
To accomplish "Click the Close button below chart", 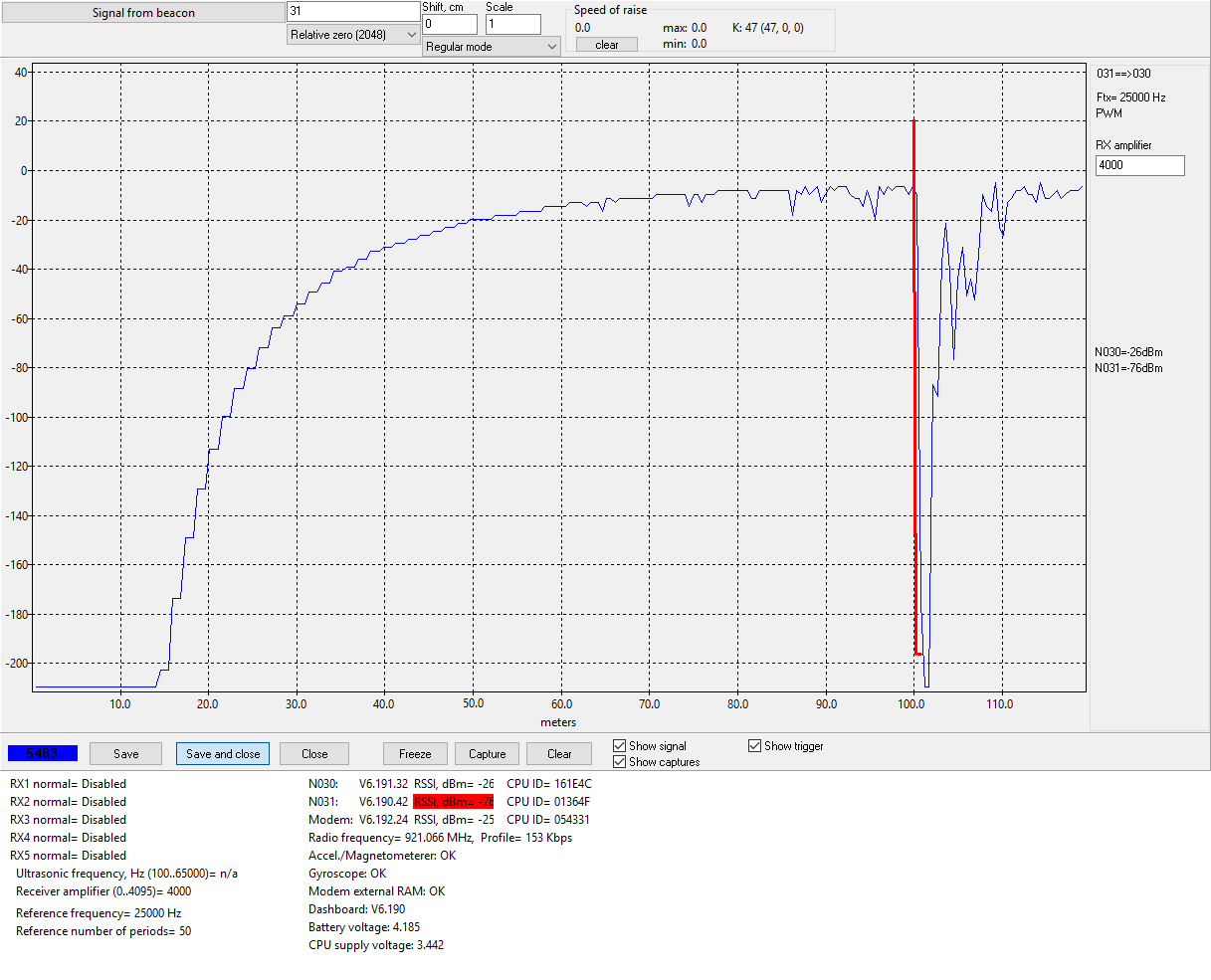I will pos(314,753).
